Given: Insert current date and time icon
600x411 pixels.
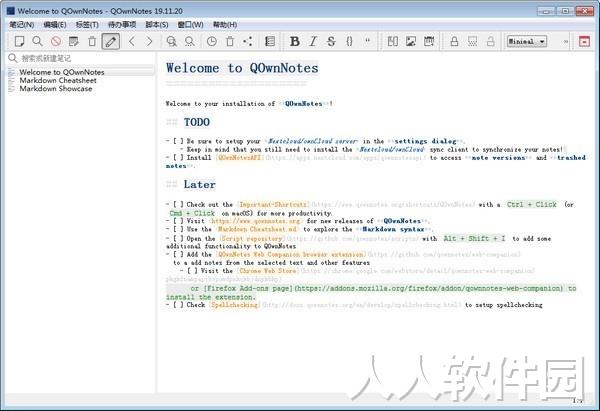Looking at the screenshot, I should point(429,41).
